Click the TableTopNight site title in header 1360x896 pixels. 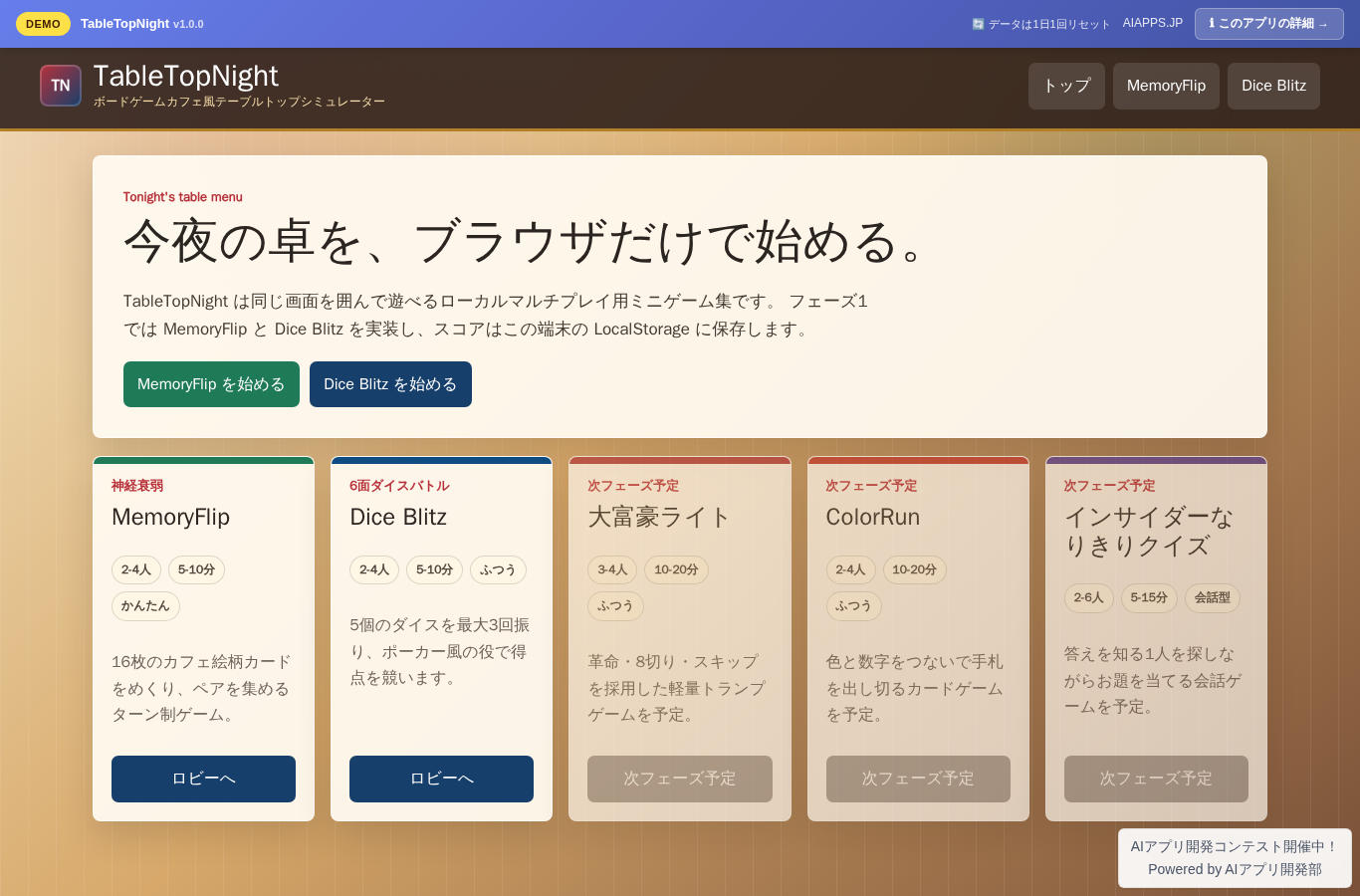186,76
